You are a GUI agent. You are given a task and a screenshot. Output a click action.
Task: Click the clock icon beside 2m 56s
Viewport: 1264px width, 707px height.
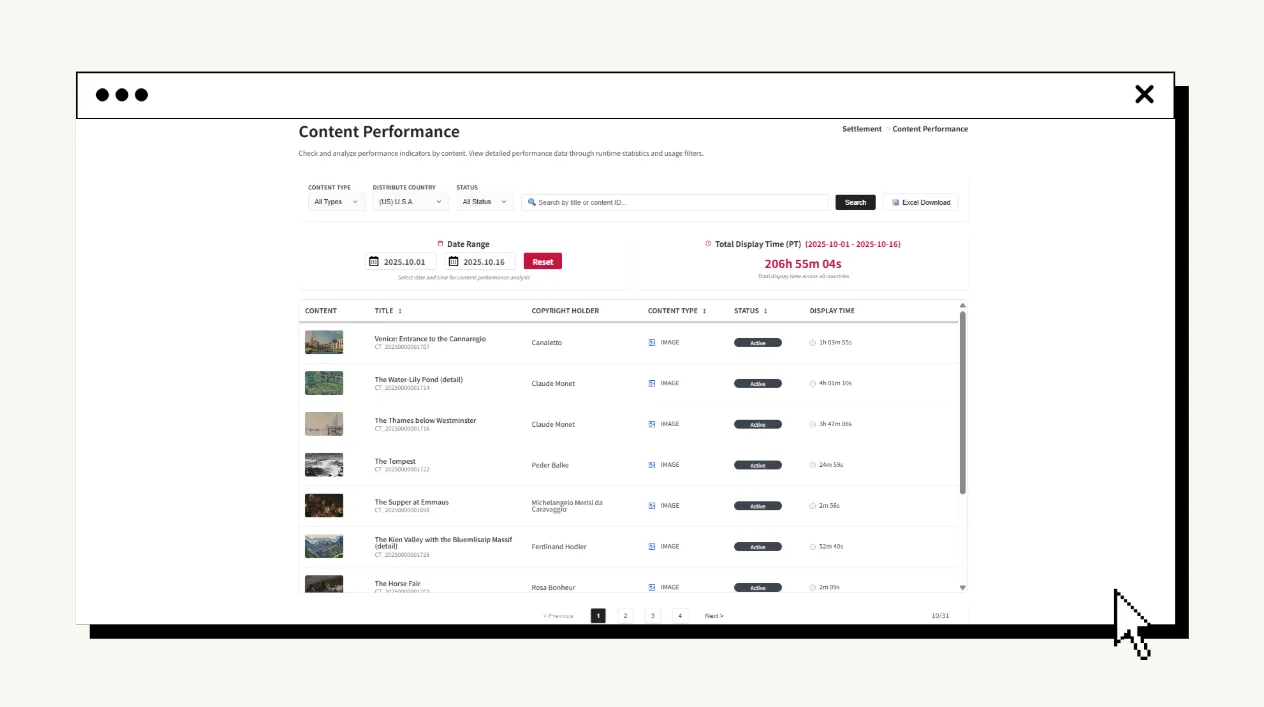point(813,506)
